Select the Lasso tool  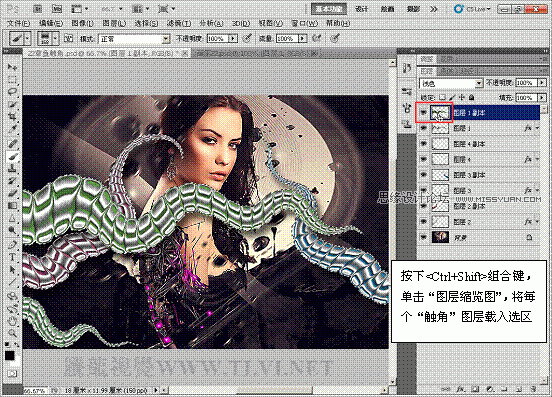12,92
